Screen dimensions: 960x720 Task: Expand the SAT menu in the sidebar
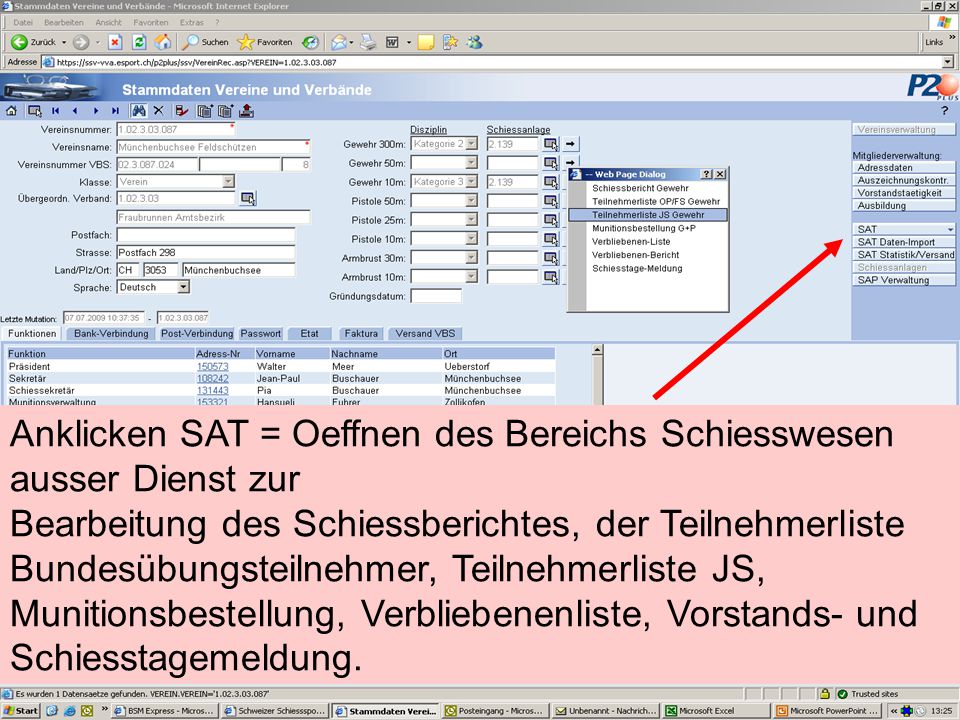903,229
